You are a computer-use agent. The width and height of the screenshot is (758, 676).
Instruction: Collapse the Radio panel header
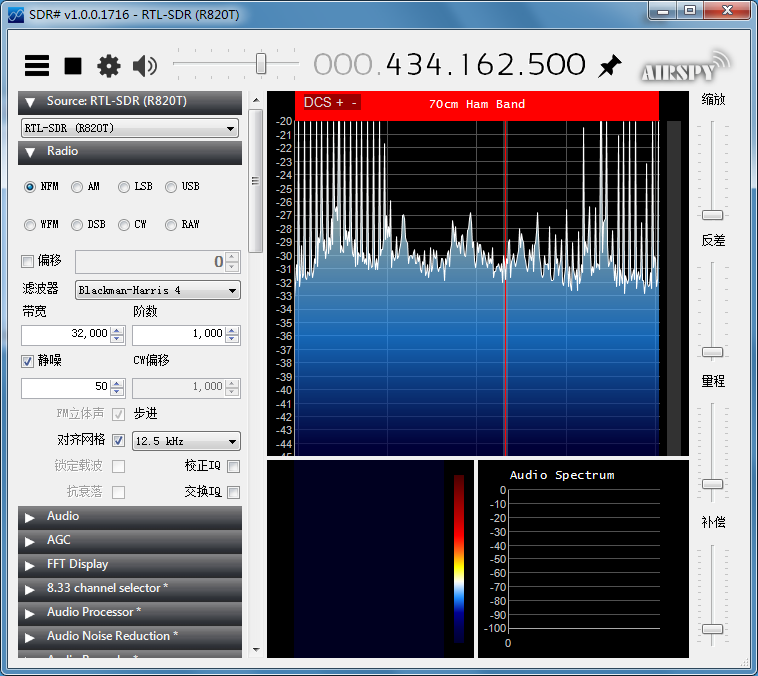pos(130,152)
